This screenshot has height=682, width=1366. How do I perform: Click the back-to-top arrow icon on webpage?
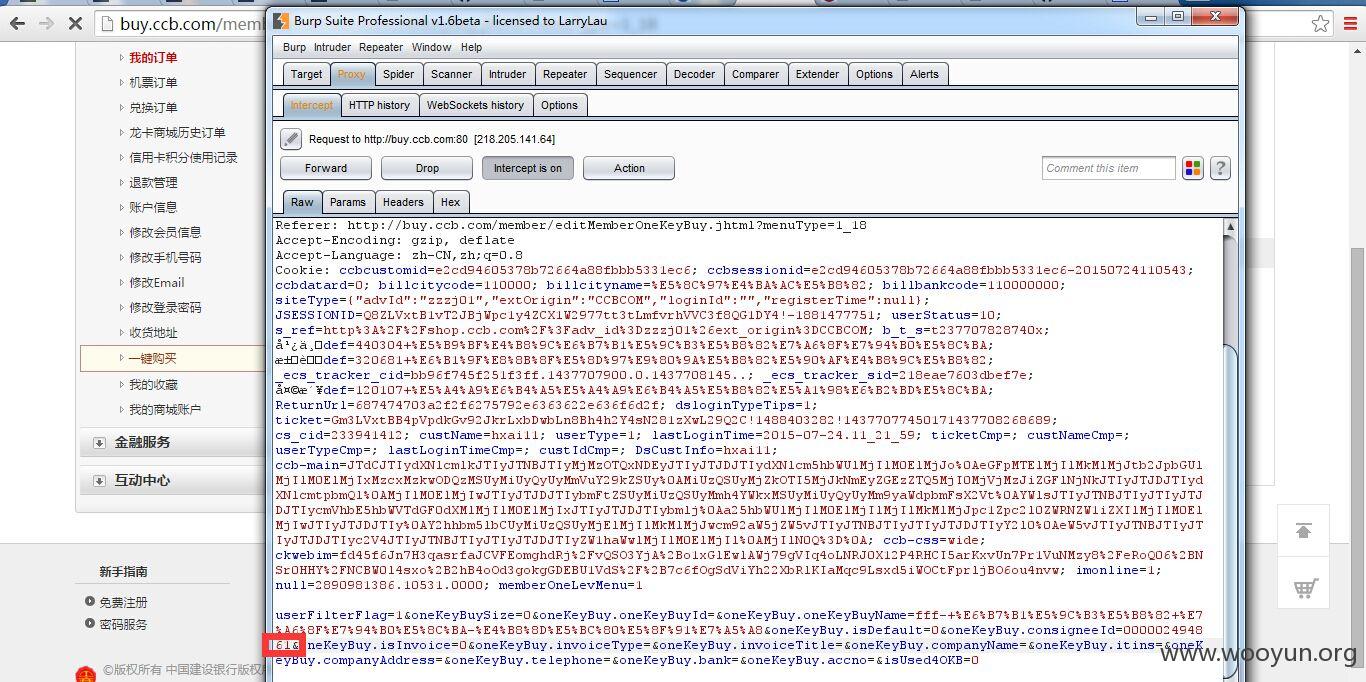click(x=1303, y=531)
